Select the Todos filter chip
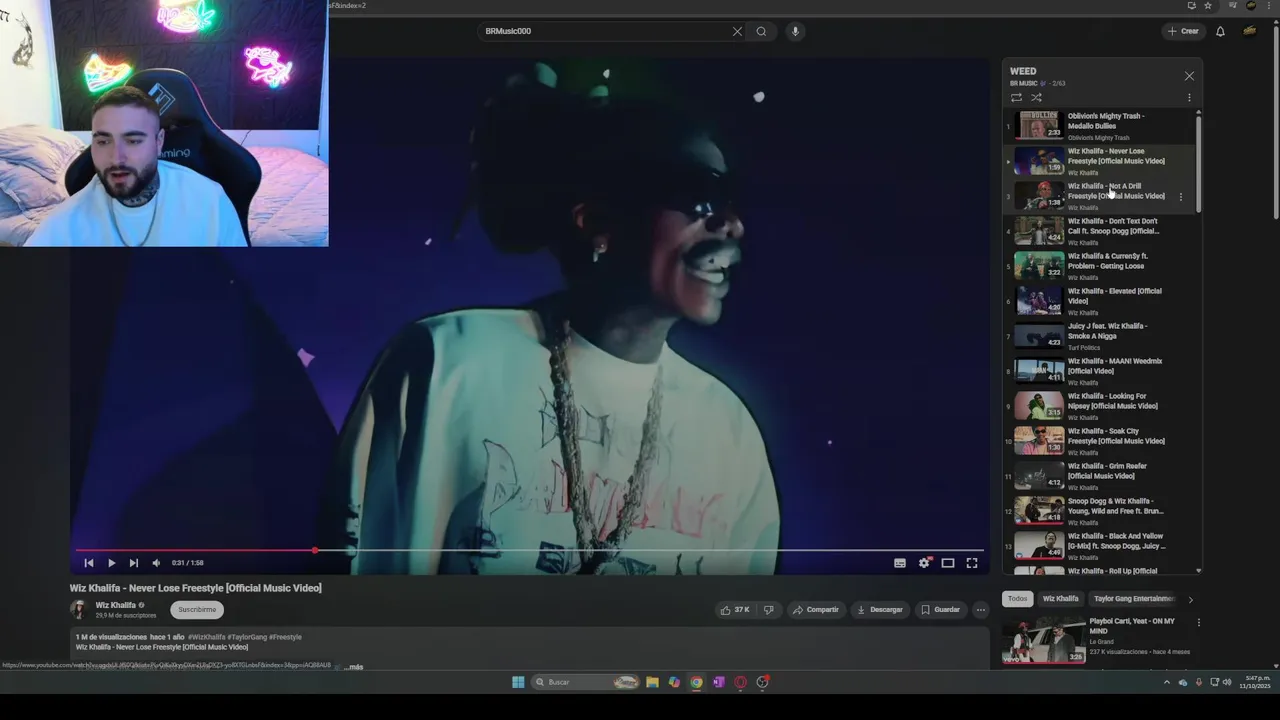Screen dimensions: 1280x720 click(1017, 599)
